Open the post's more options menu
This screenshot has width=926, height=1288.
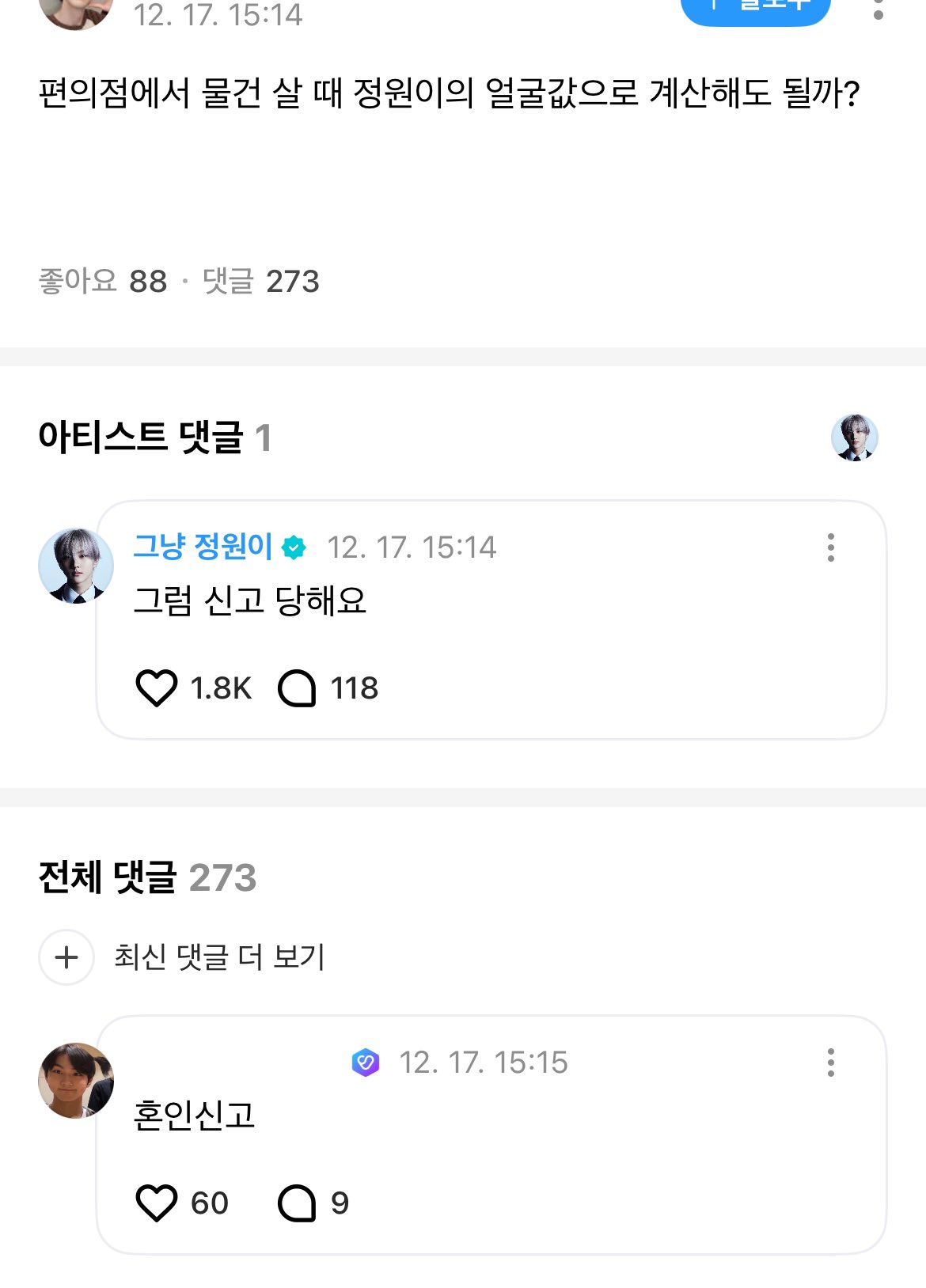tap(878, 9)
